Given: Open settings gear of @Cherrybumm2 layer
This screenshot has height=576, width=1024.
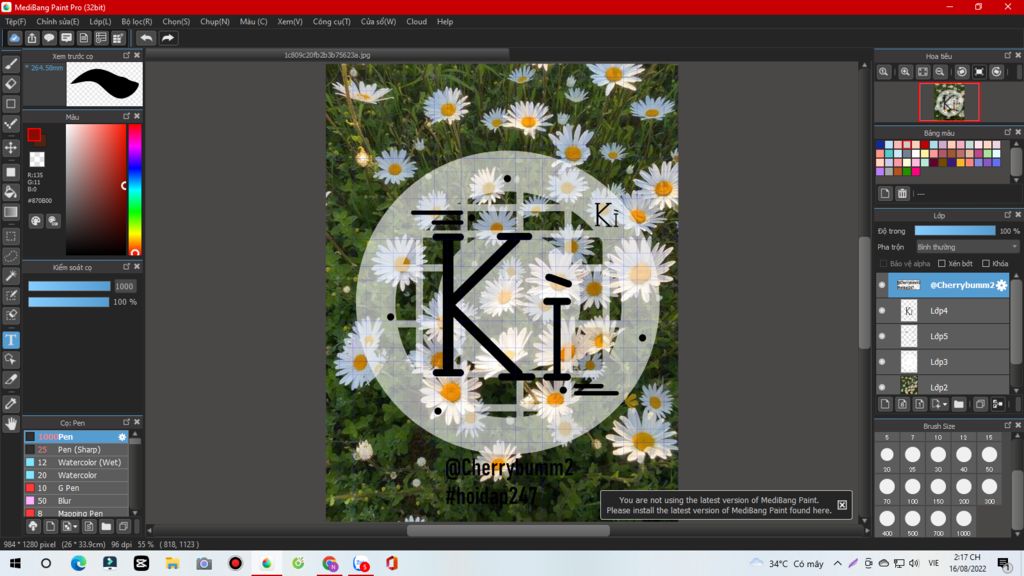Looking at the screenshot, I should click(x=1002, y=285).
